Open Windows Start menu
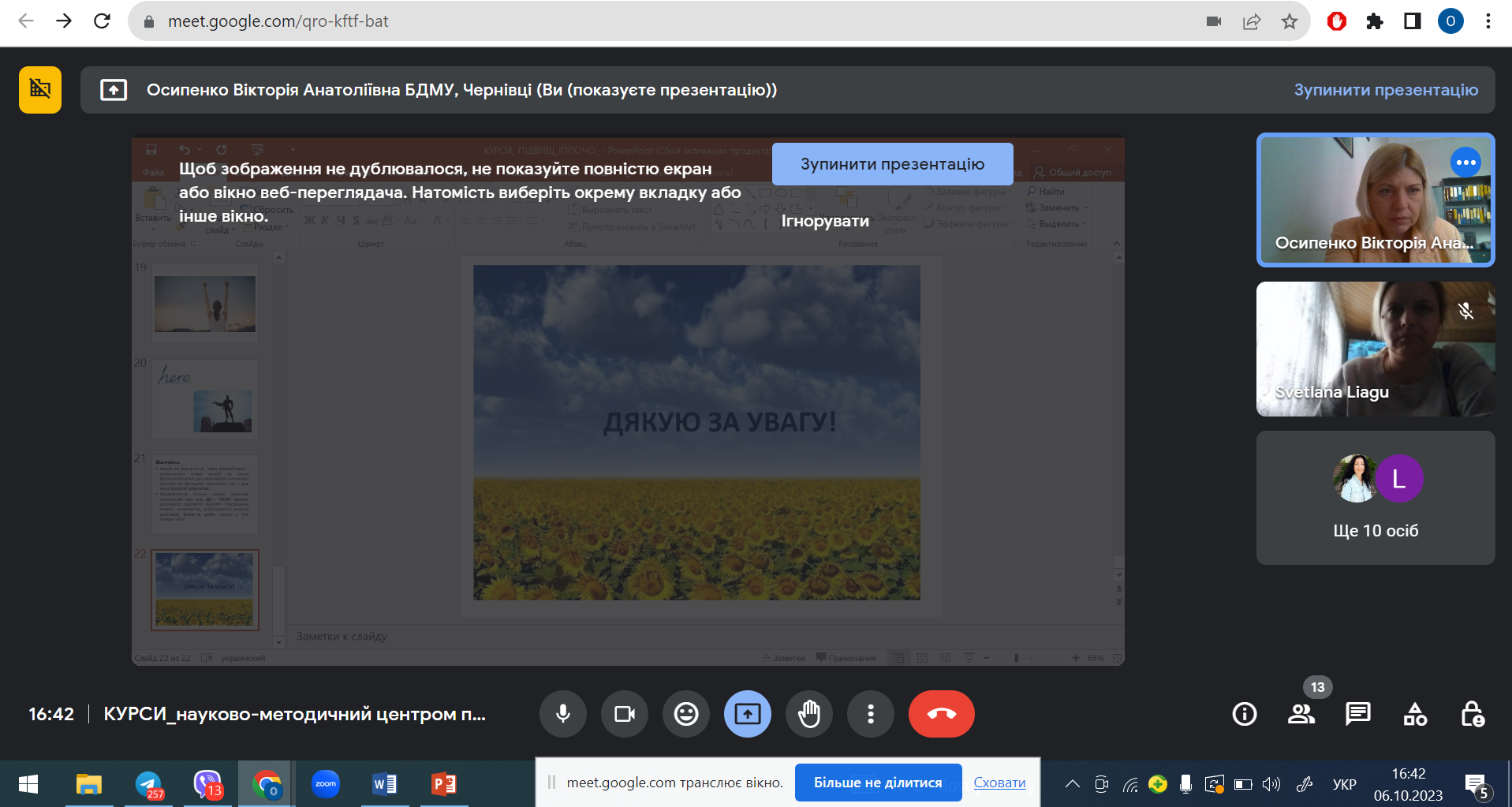This screenshot has width=1512, height=807. coord(28,784)
